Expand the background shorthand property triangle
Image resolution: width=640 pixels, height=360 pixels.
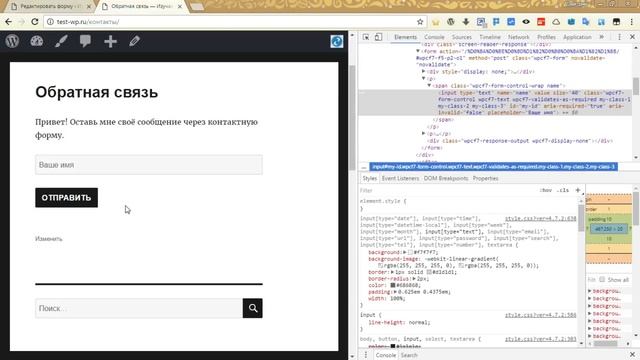click(404, 252)
